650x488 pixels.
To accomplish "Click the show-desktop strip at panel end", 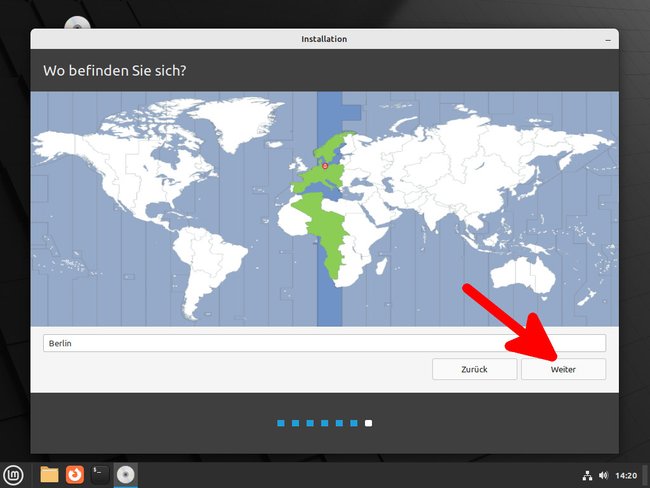I will (x=646, y=475).
